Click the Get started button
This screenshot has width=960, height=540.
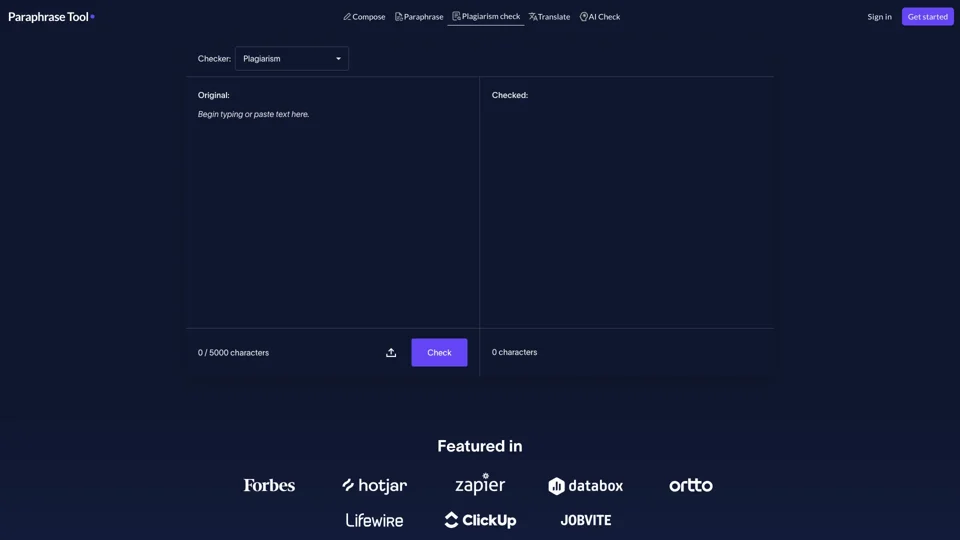click(x=928, y=17)
